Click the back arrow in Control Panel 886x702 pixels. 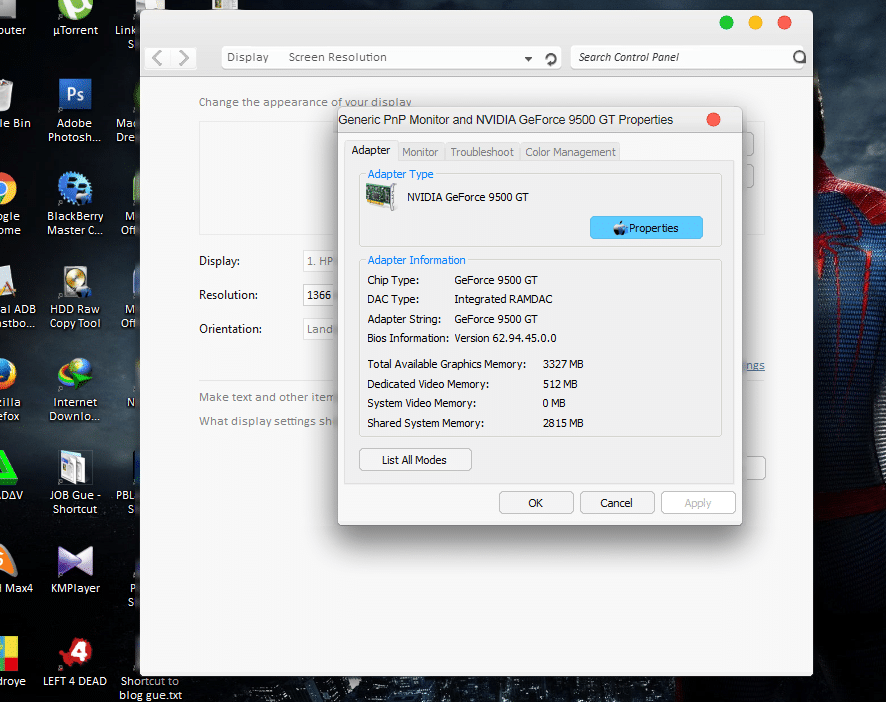pyautogui.click(x=158, y=58)
